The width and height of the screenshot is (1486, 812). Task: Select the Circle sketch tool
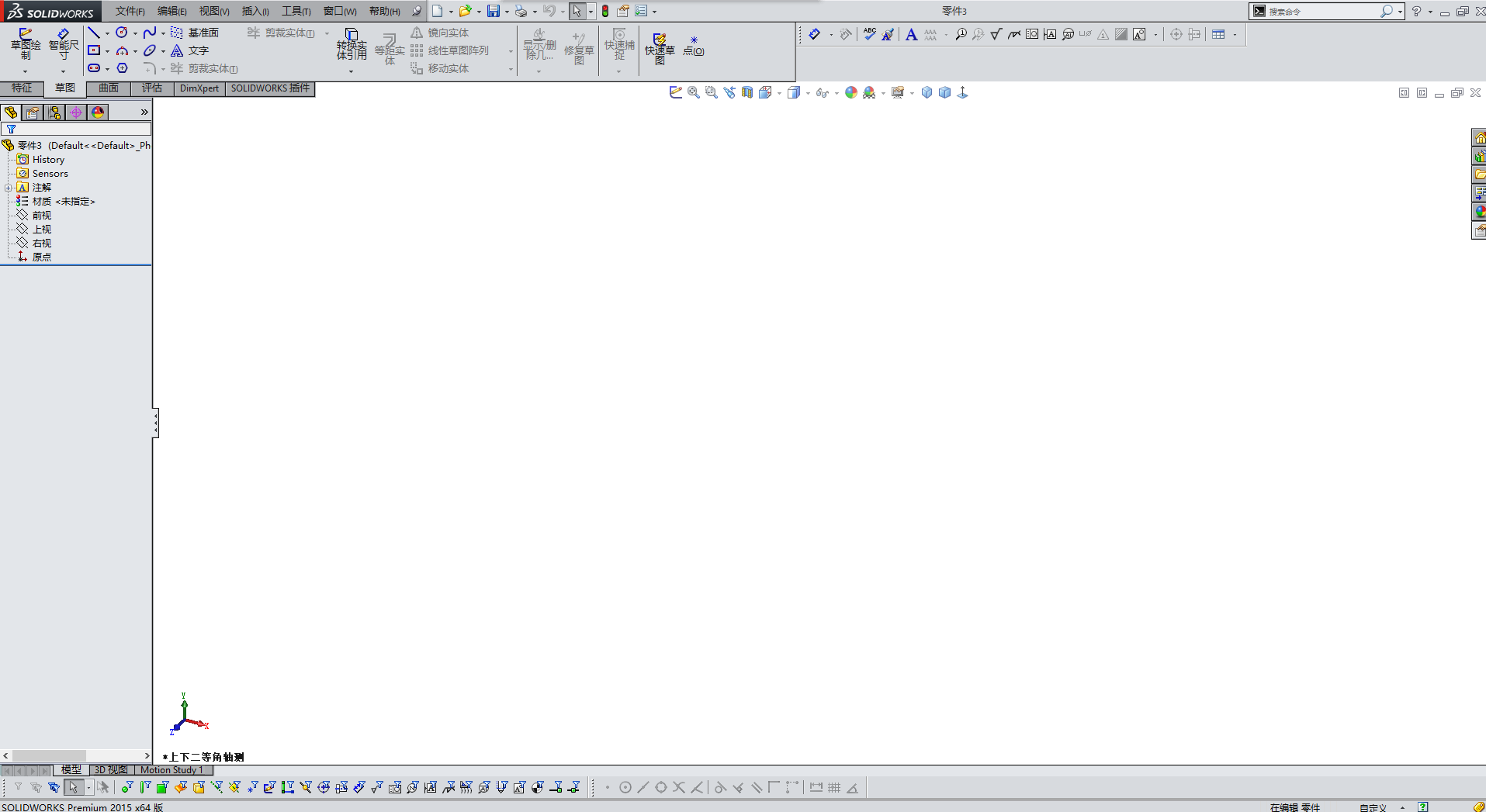point(122,33)
